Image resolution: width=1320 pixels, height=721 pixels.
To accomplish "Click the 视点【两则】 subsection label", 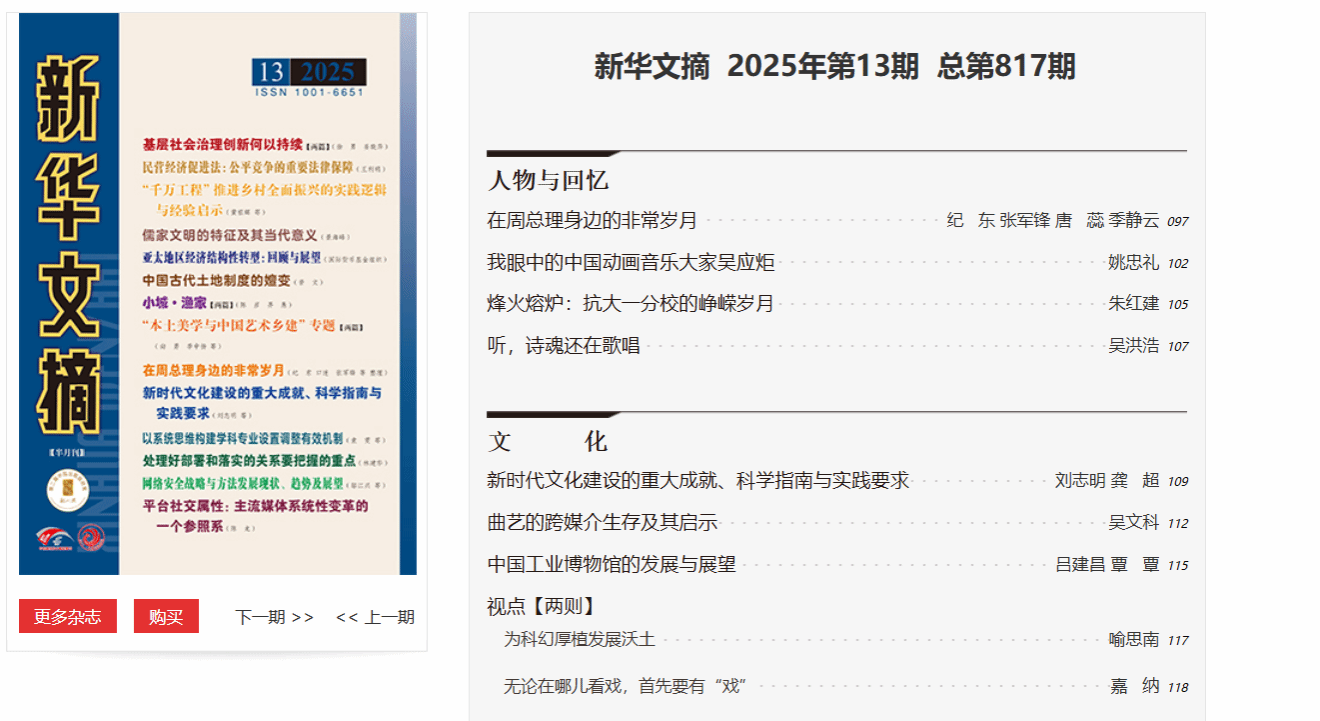I will point(541,606).
